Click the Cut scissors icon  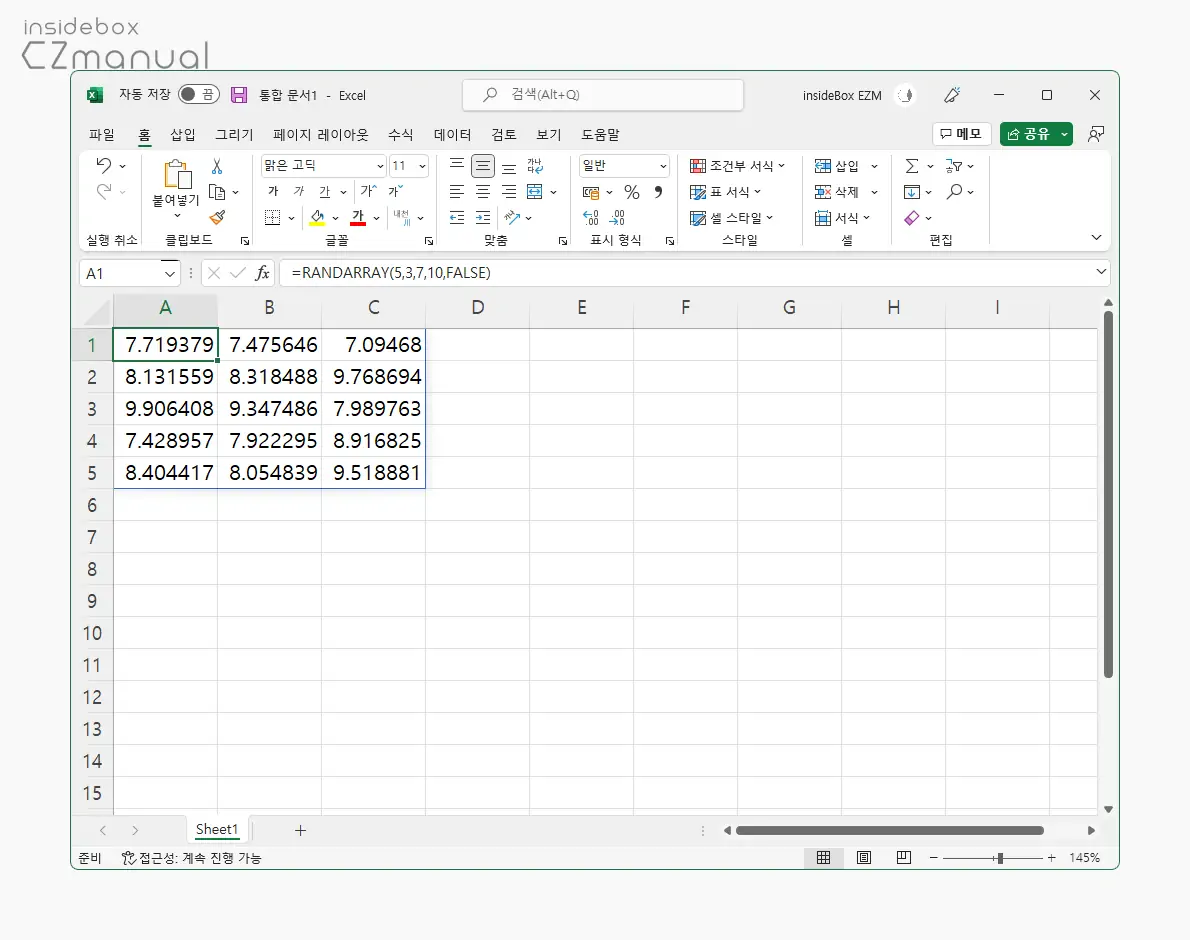217,166
